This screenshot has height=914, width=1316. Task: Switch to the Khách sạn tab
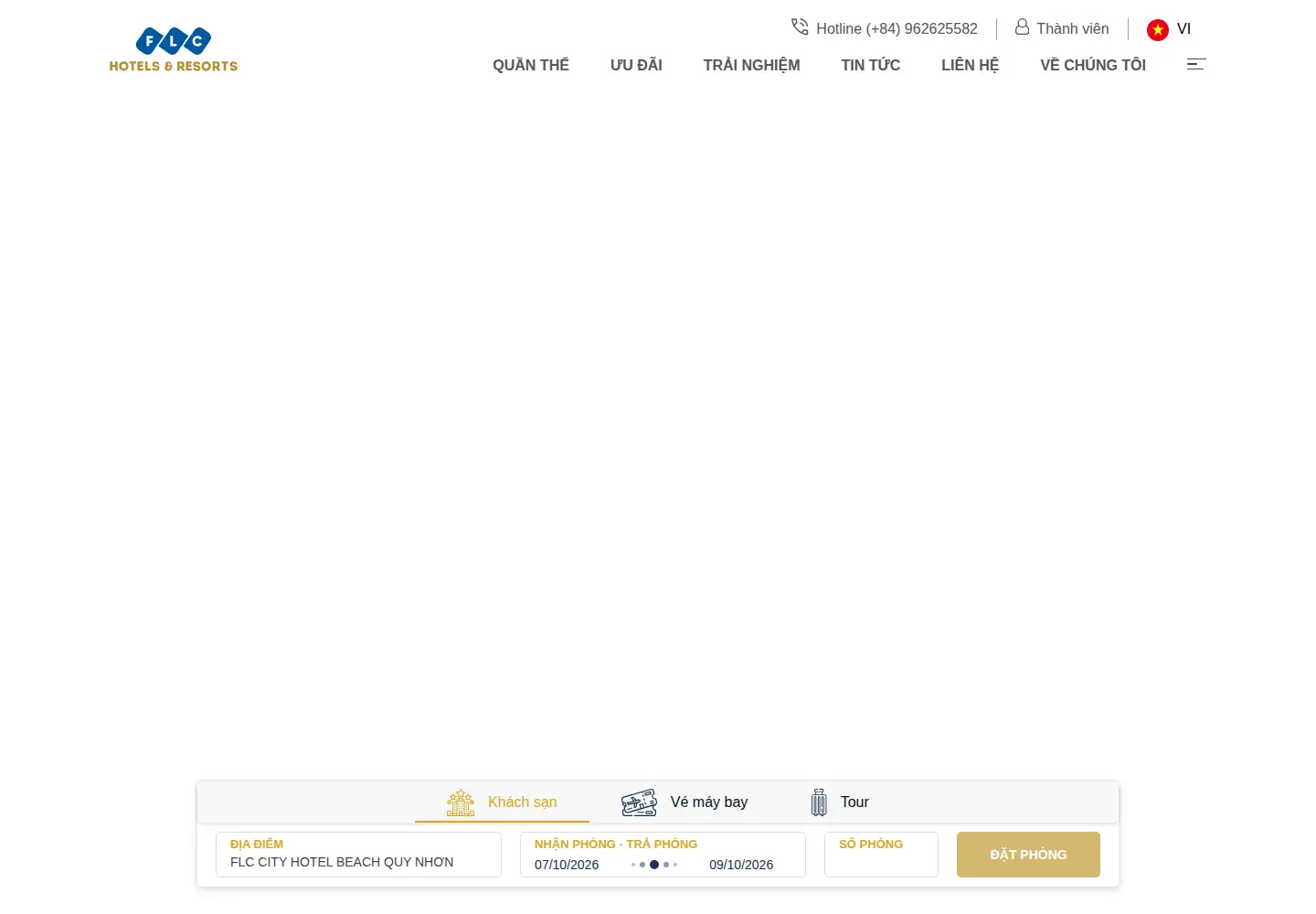pos(502,802)
